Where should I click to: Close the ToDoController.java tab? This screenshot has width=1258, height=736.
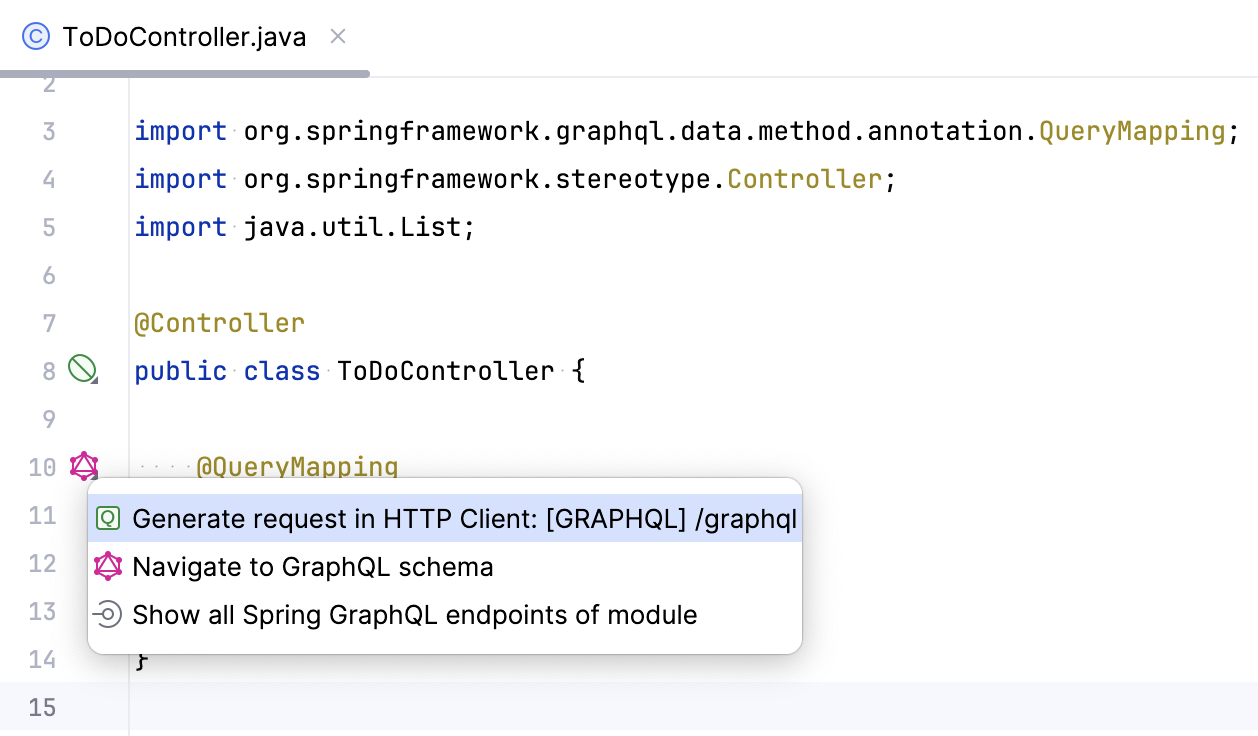tap(337, 35)
